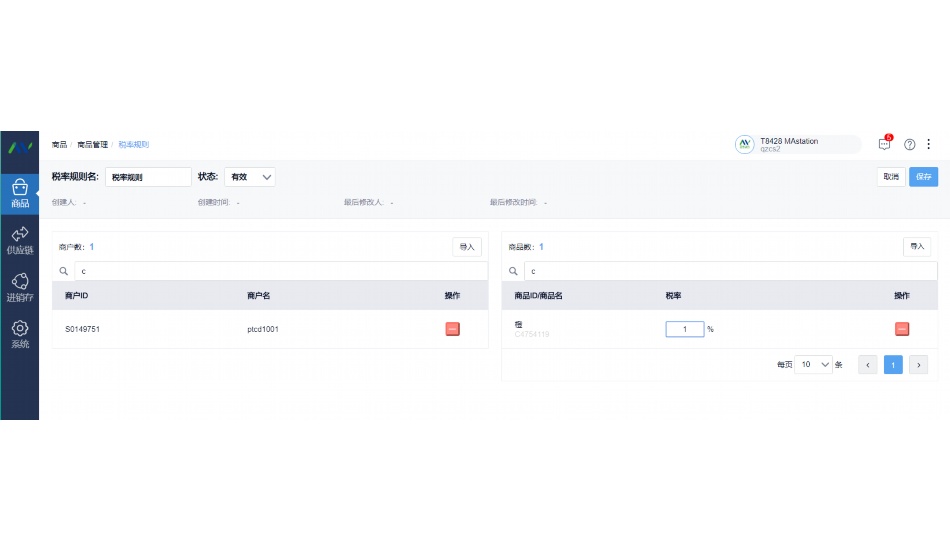Delete product C4754119 using red minus button

(902, 329)
